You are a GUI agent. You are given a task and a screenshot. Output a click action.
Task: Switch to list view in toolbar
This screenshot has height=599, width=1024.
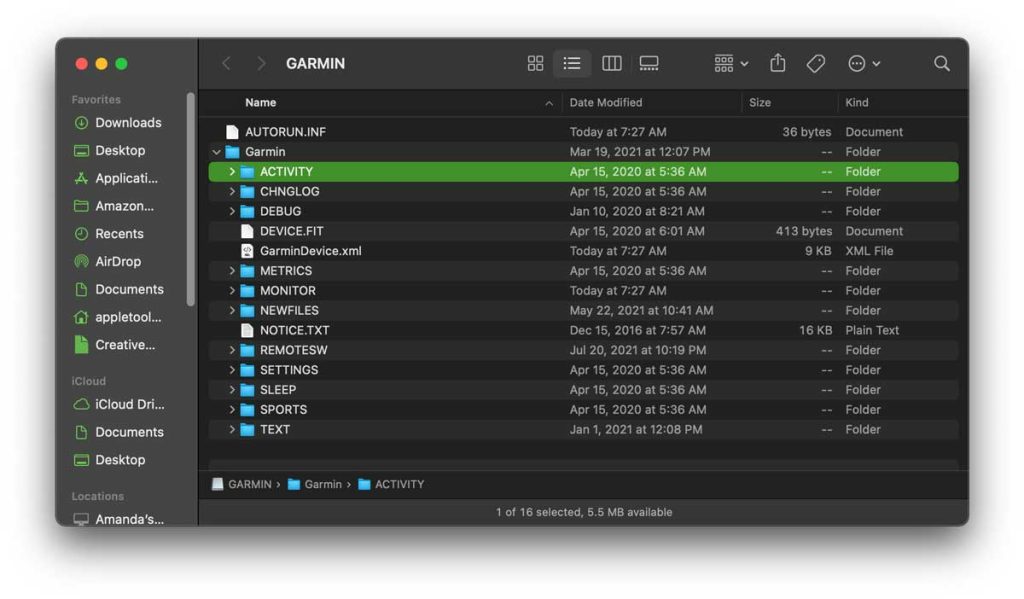[572, 63]
